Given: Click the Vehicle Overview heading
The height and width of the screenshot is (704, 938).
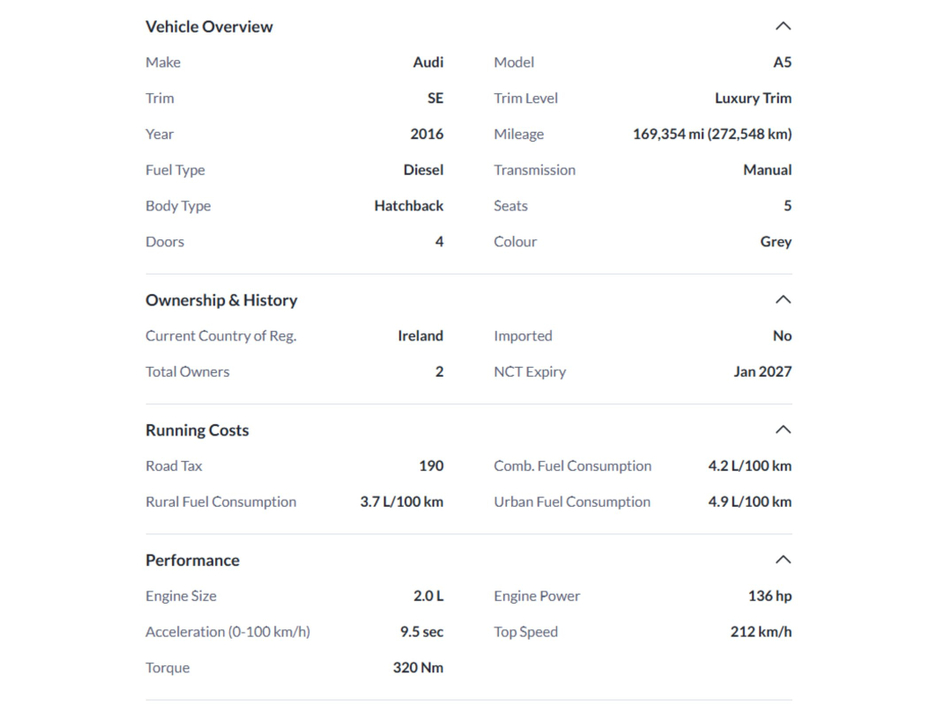Looking at the screenshot, I should tap(209, 27).
